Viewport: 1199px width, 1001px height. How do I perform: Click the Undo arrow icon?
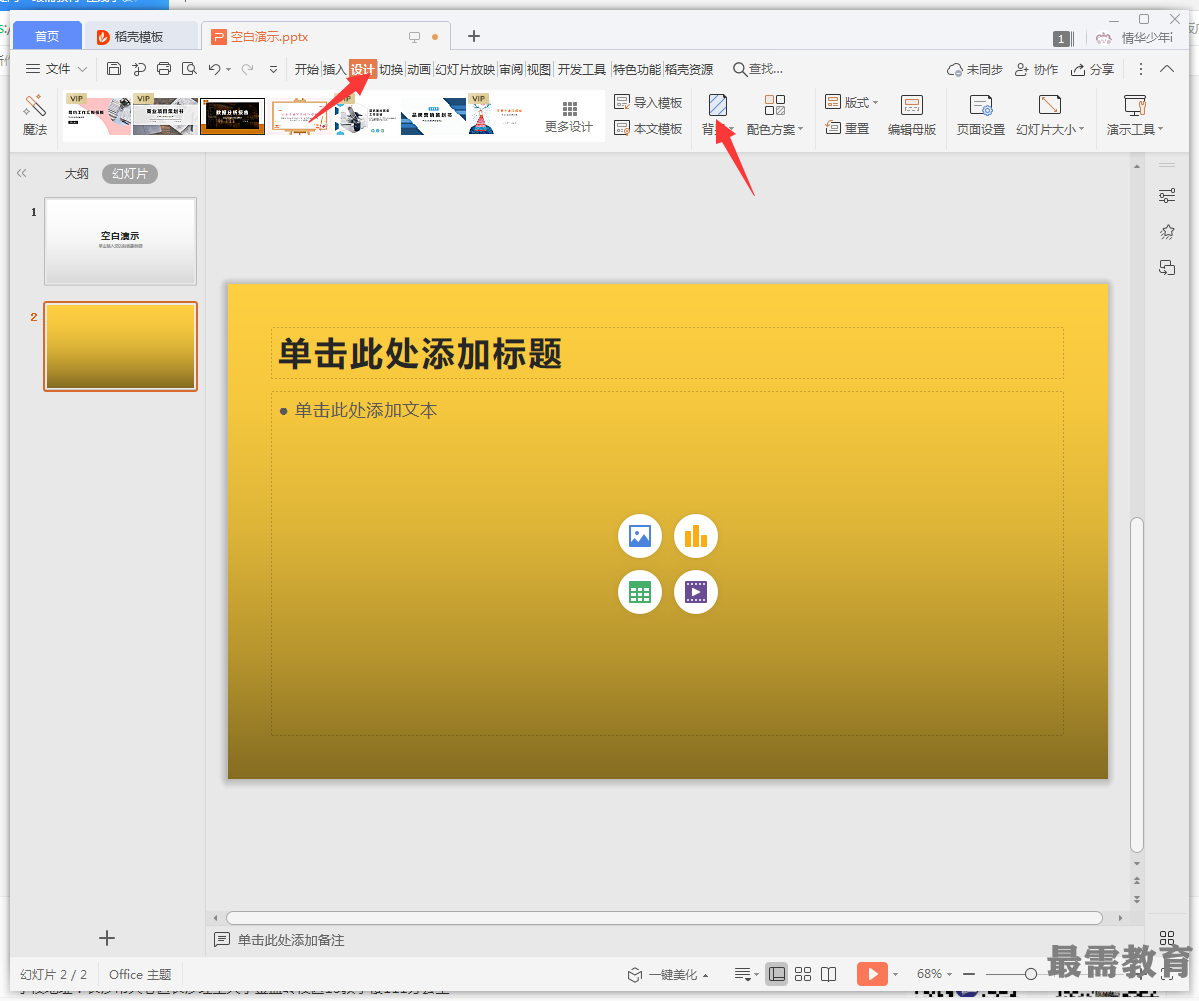pyautogui.click(x=214, y=69)
